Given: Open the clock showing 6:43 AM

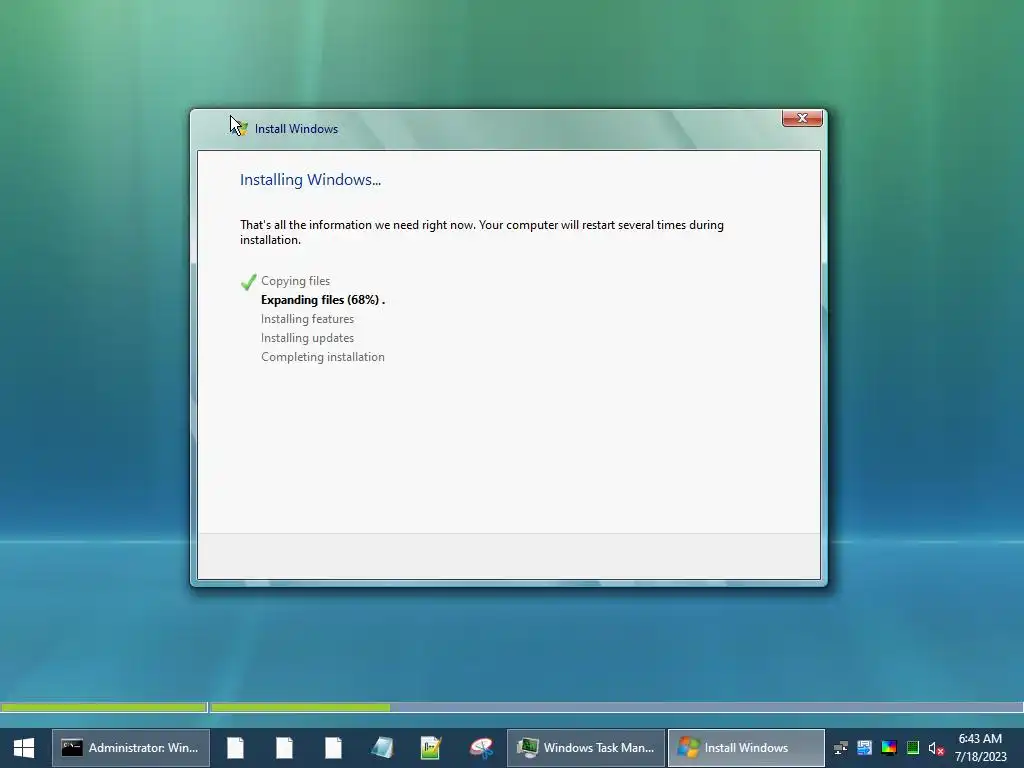Looking at the screenshot, I should click(980, 748).
